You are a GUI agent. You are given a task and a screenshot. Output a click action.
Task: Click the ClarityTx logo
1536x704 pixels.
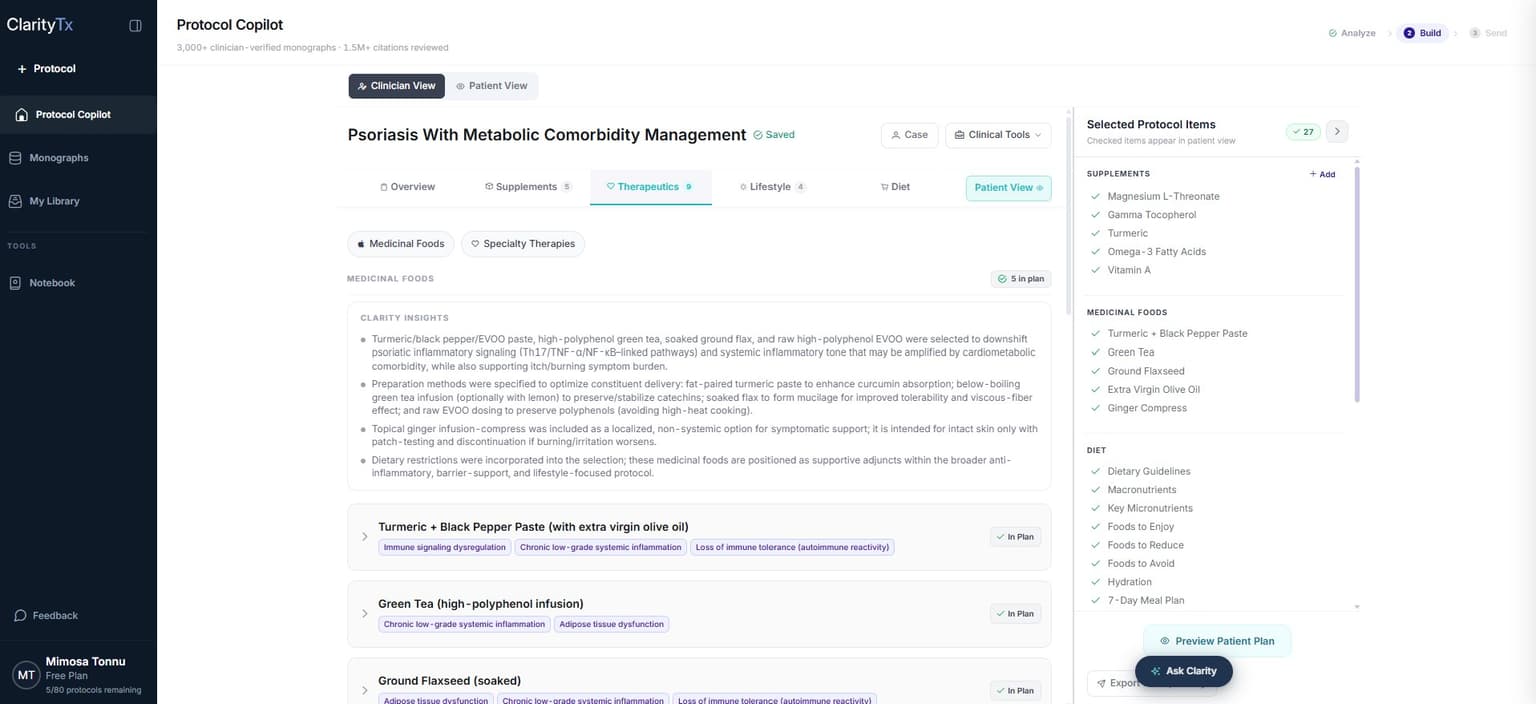point(40,25)
